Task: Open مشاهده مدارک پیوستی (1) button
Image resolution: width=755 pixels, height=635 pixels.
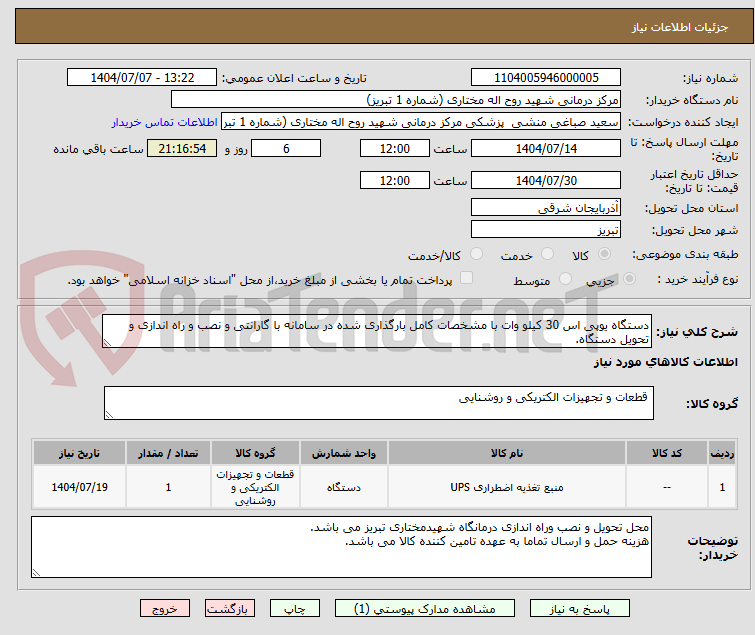Action: pyautogui.click(x=425, y=609)
